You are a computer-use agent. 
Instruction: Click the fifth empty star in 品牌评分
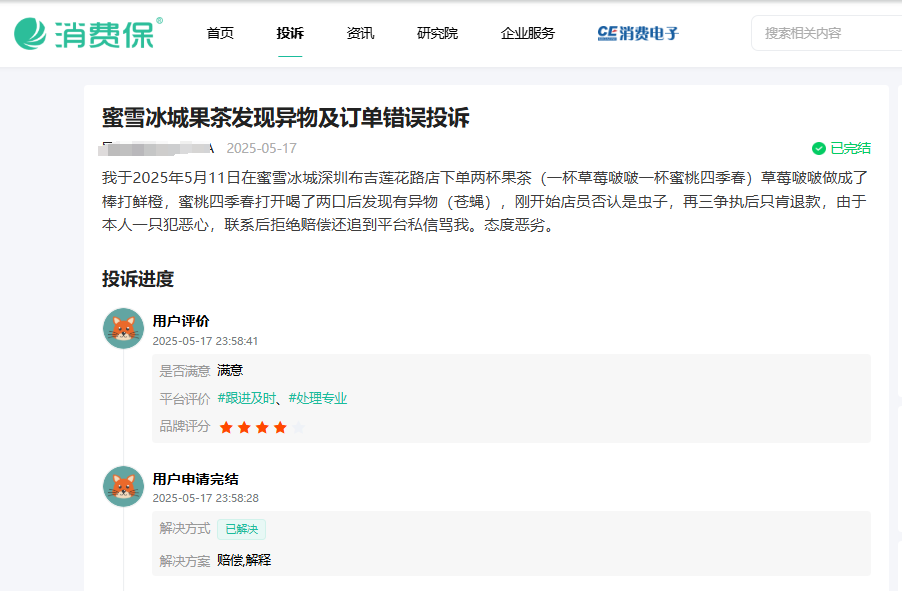pyautogui.click(x=298, y=427)
